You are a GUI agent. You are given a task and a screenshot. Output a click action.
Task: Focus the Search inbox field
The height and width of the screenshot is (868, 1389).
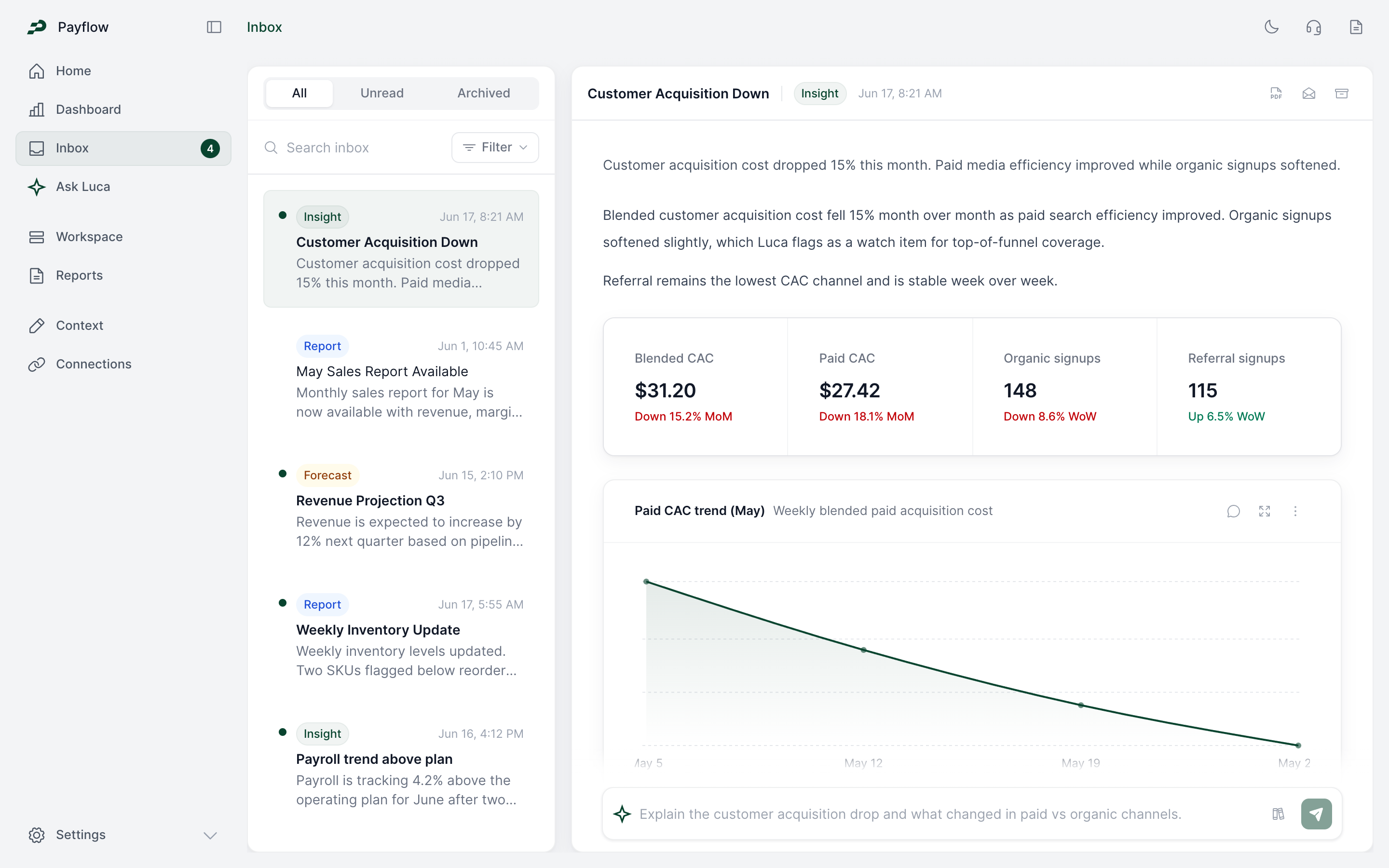353,148
